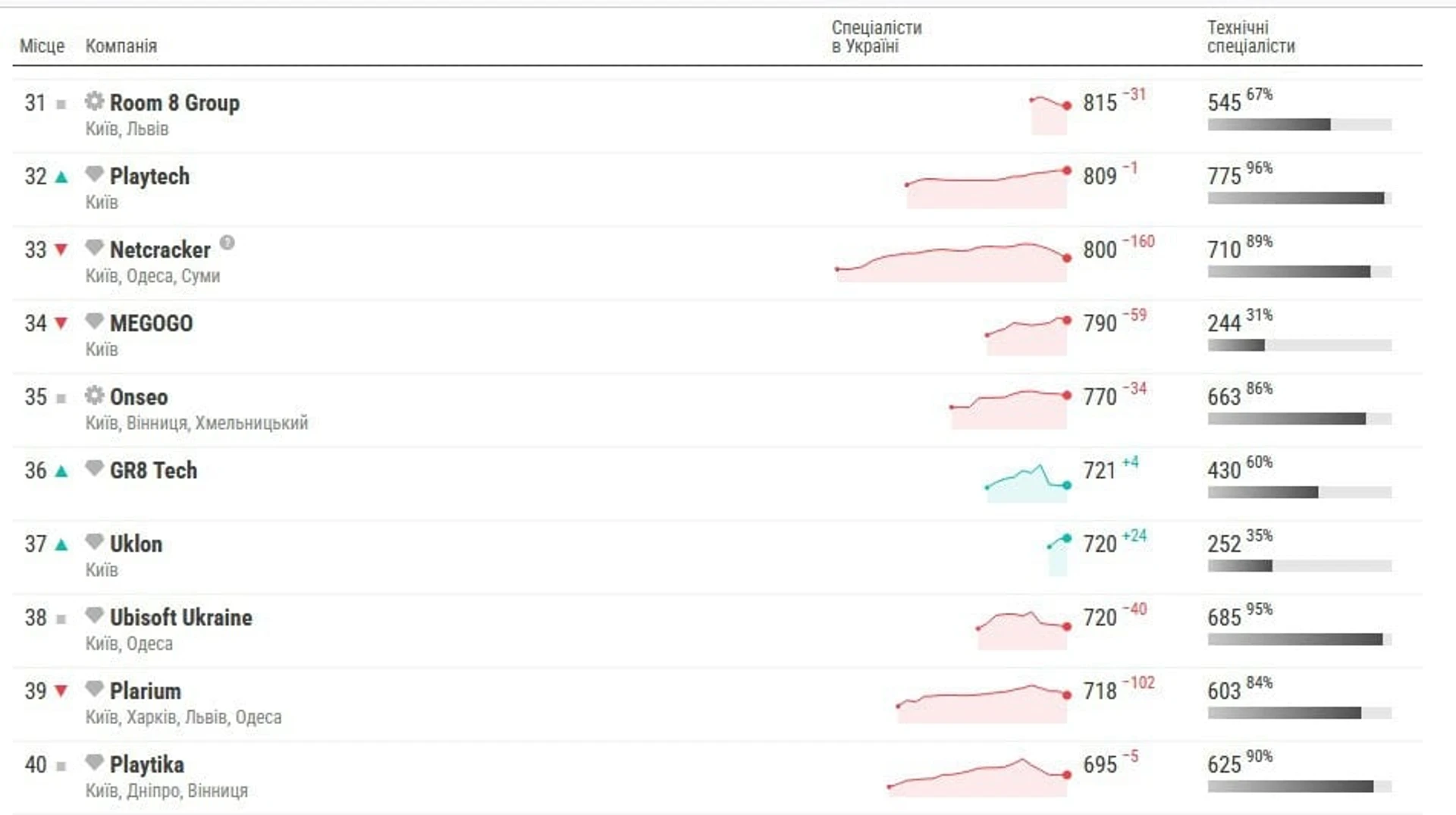
Task: Open the MEGOGO company link
Action: click(x=151, y=324)
